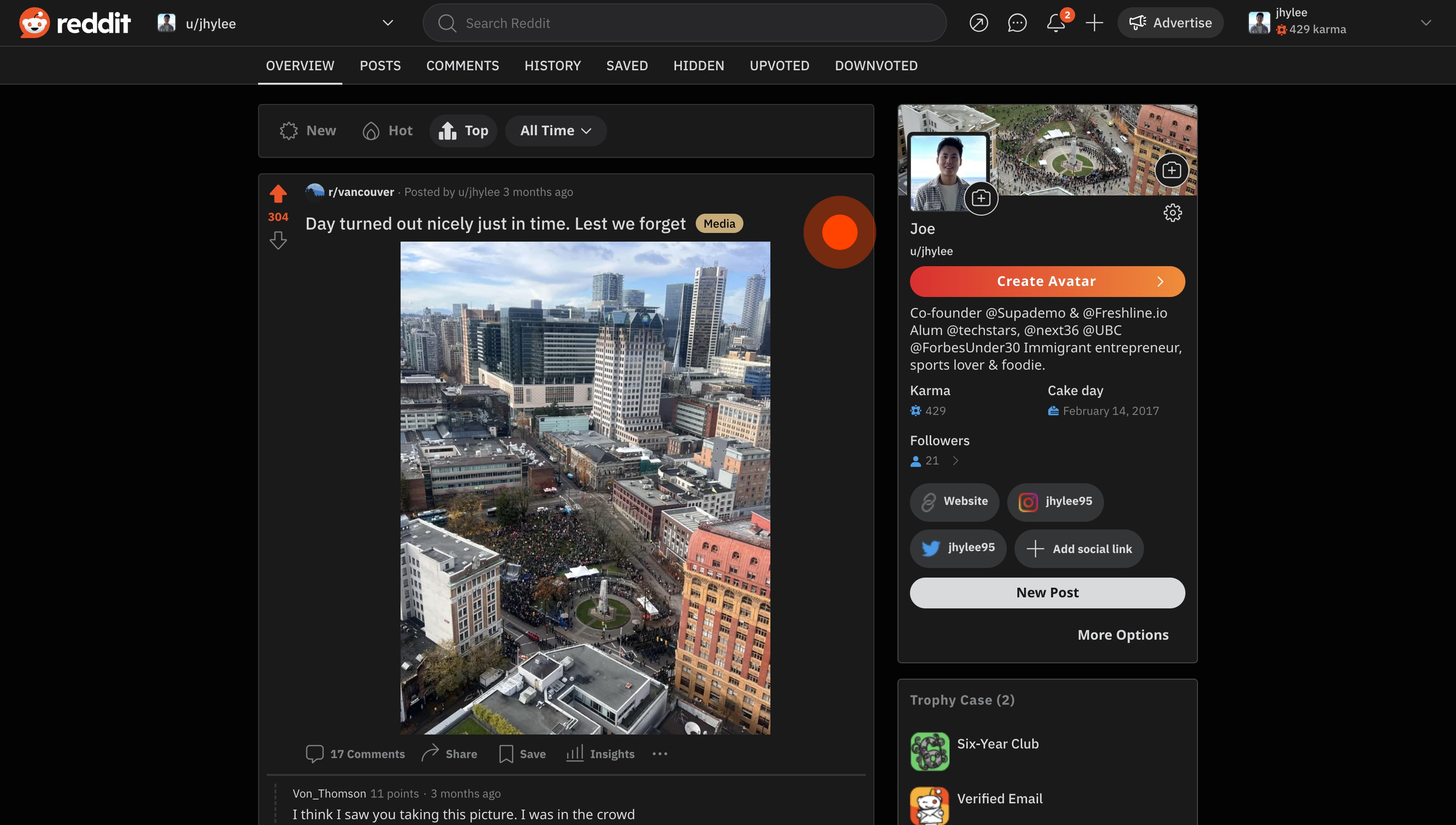Open notifications bell with 2 badge
This screenshot has height=825, width=1456.
tap(1055, 23)
